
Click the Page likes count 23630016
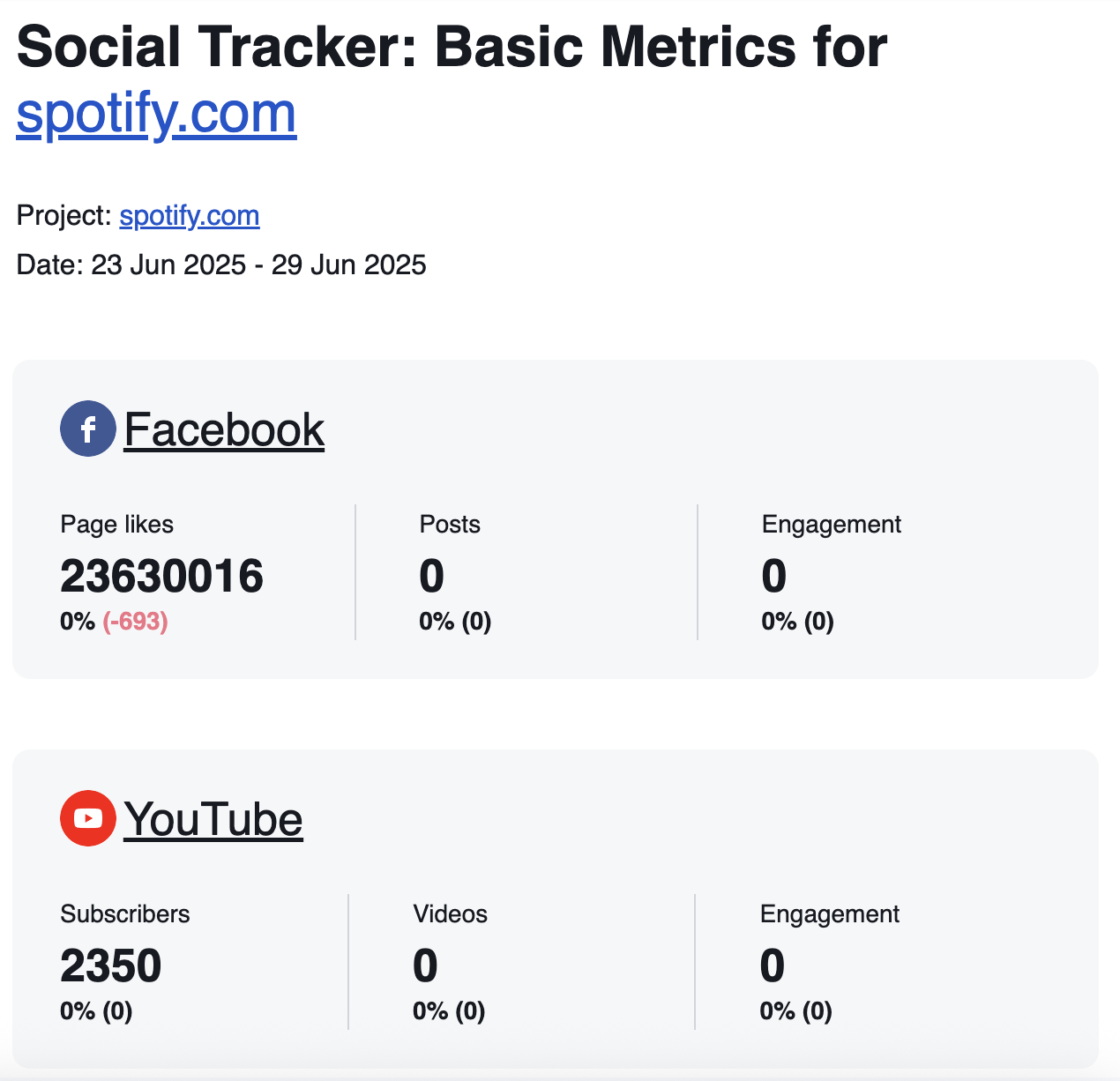[161, 577]
